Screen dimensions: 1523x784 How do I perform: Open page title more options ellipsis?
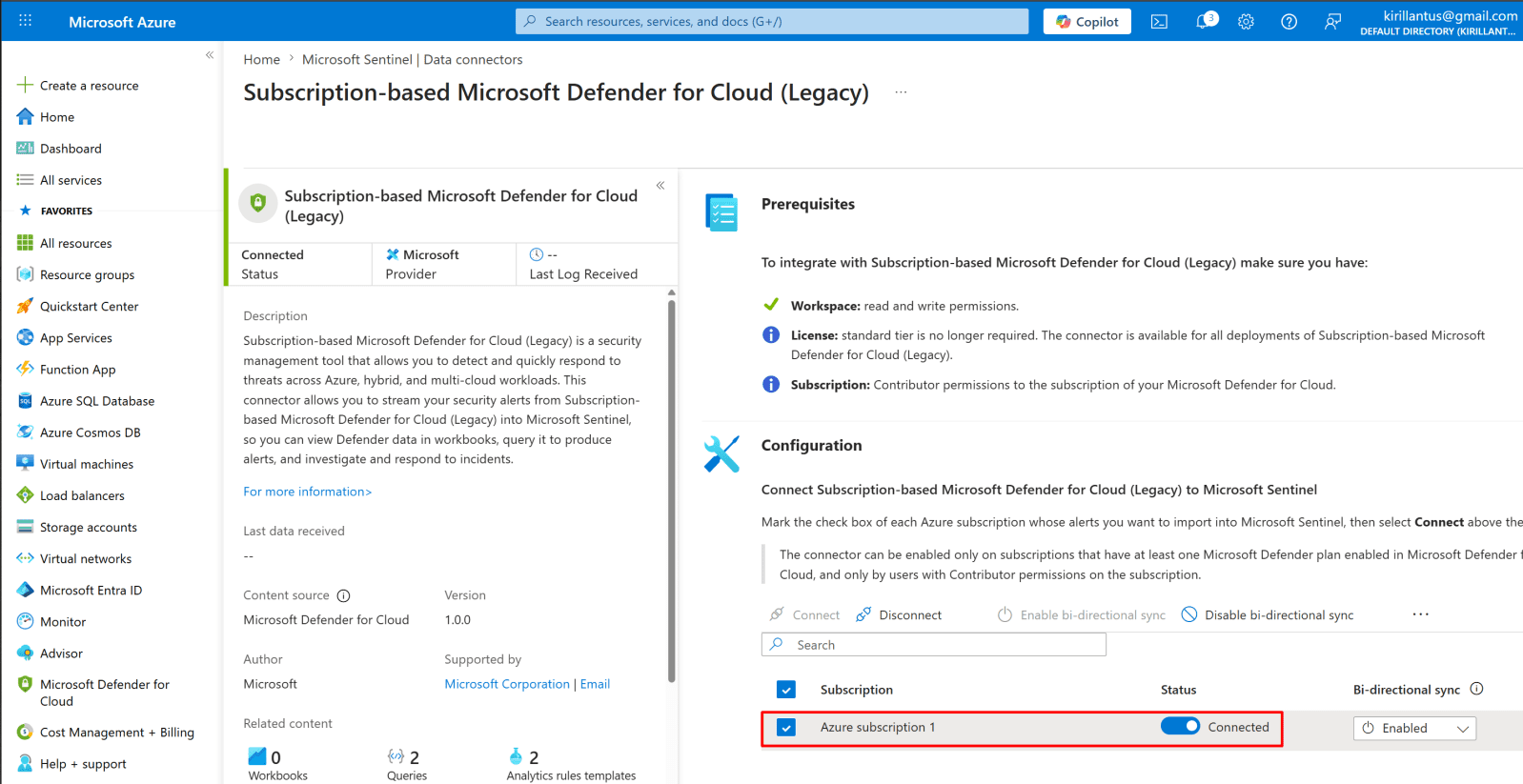pyautogui.click(x=901, y=92)
